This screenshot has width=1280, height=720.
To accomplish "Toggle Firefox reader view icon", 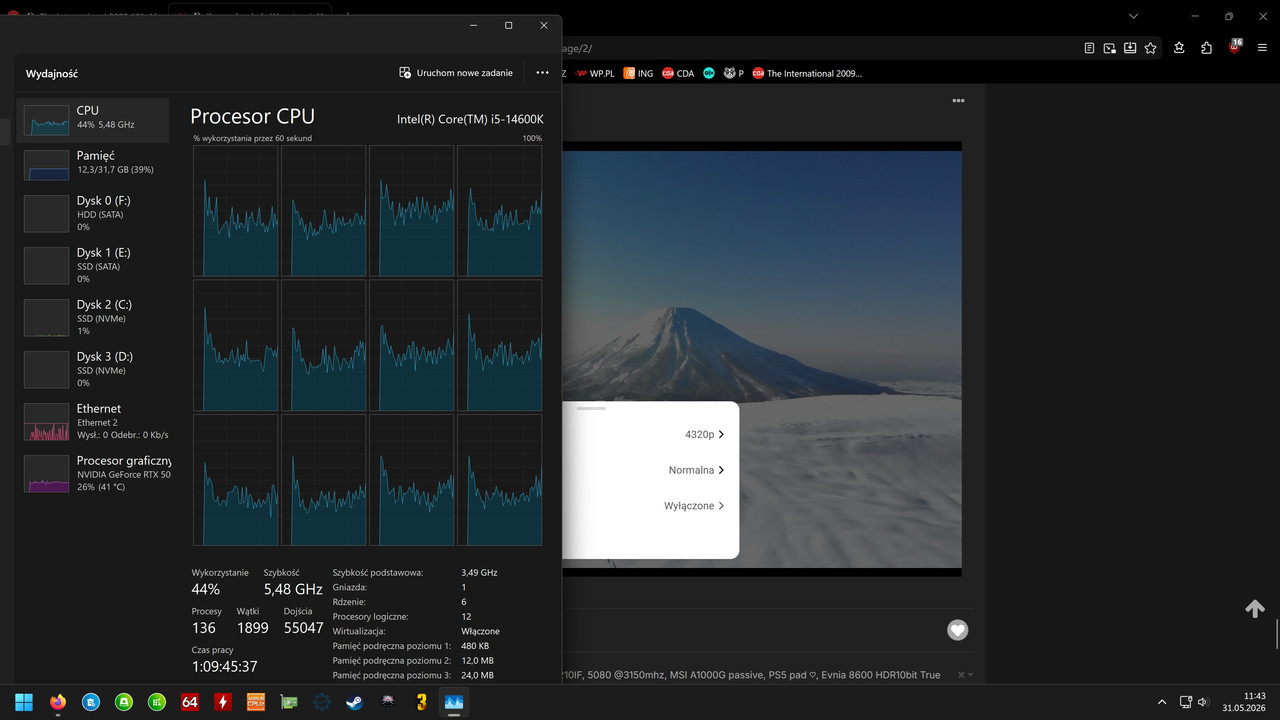I will (x=1089, y=48).
